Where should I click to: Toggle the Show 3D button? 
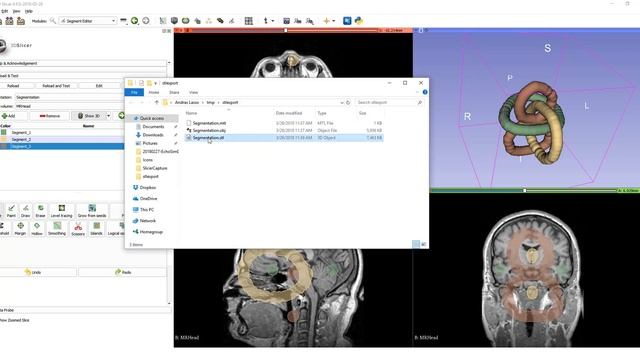89,116
